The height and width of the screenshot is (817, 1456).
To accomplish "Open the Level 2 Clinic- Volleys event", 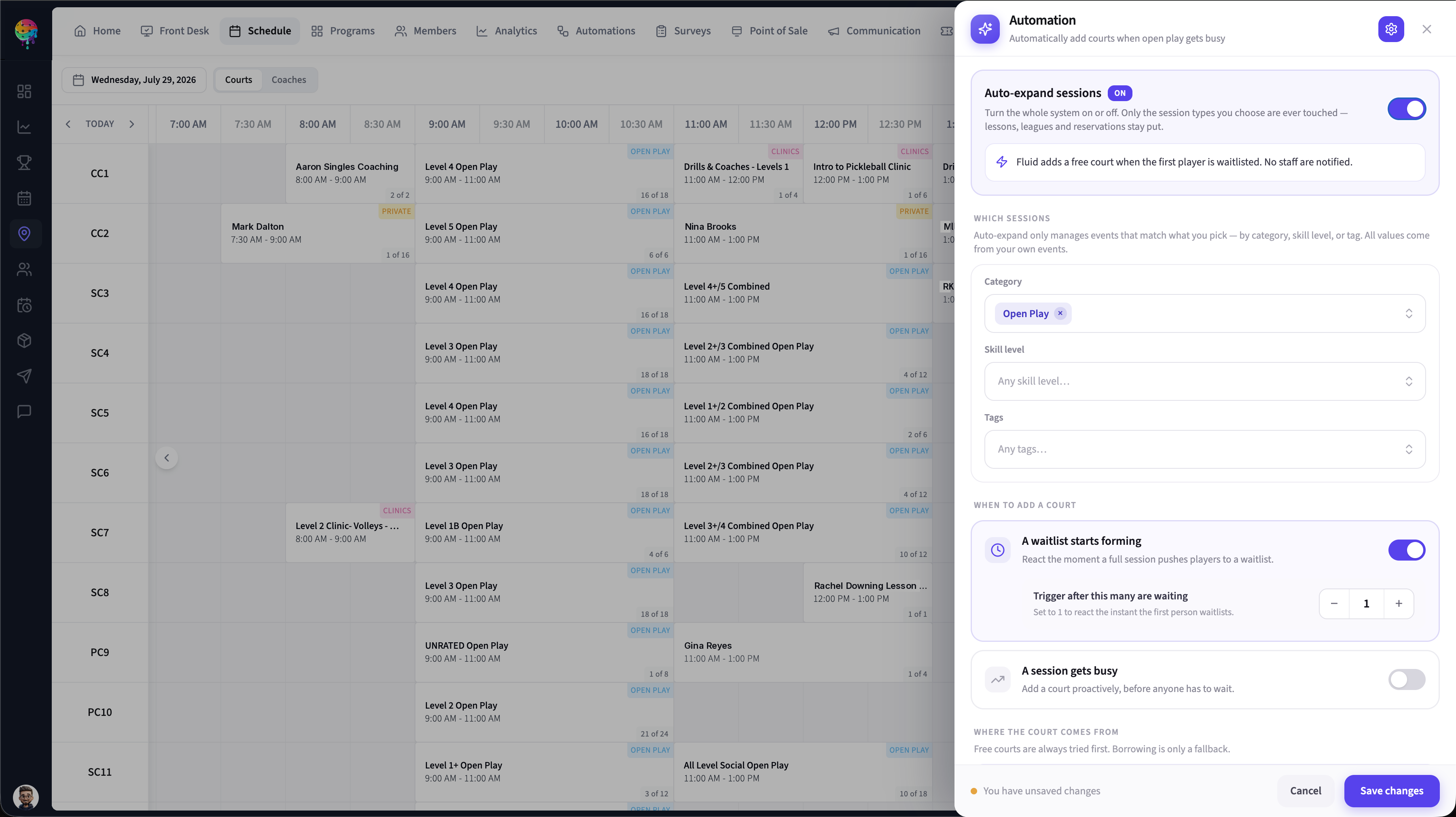I will coord(350,532).
